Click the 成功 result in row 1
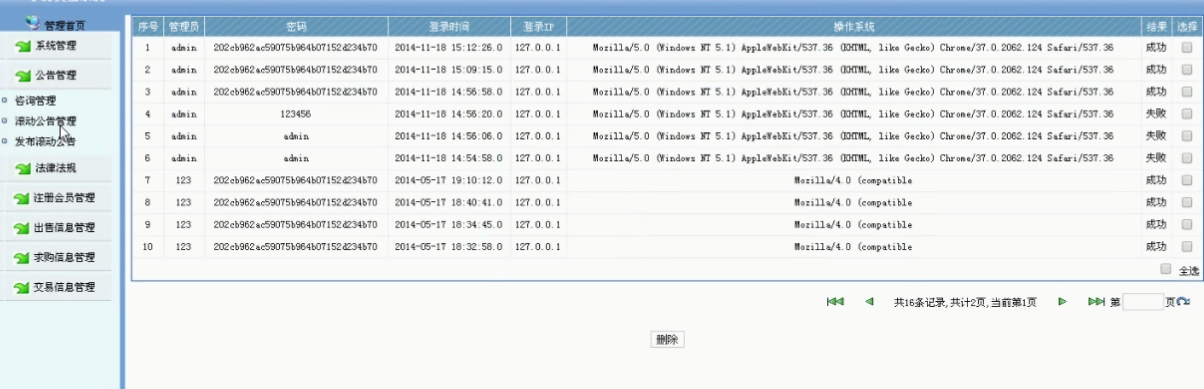Image resolution: width=1204 pixels, height=389 pixels. coord(1156,47)
